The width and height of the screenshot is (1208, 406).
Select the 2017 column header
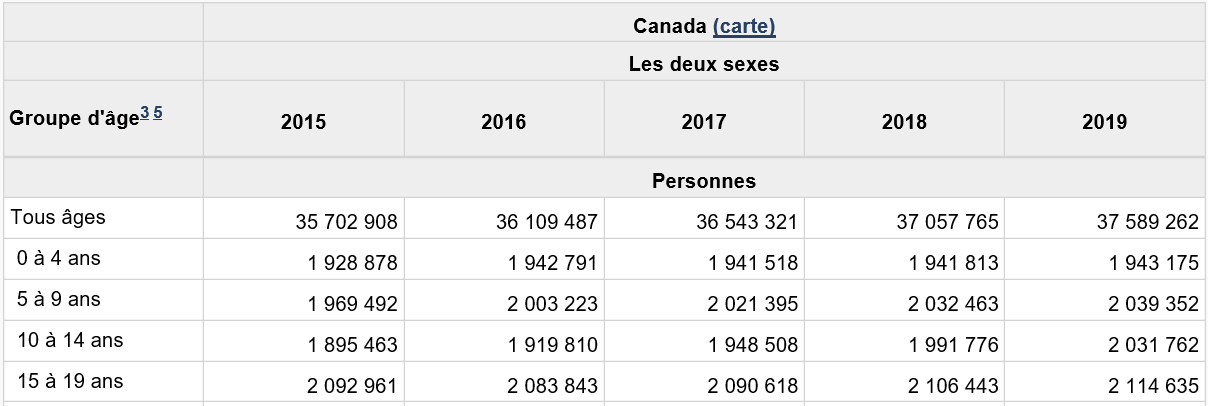coord(704,122)
